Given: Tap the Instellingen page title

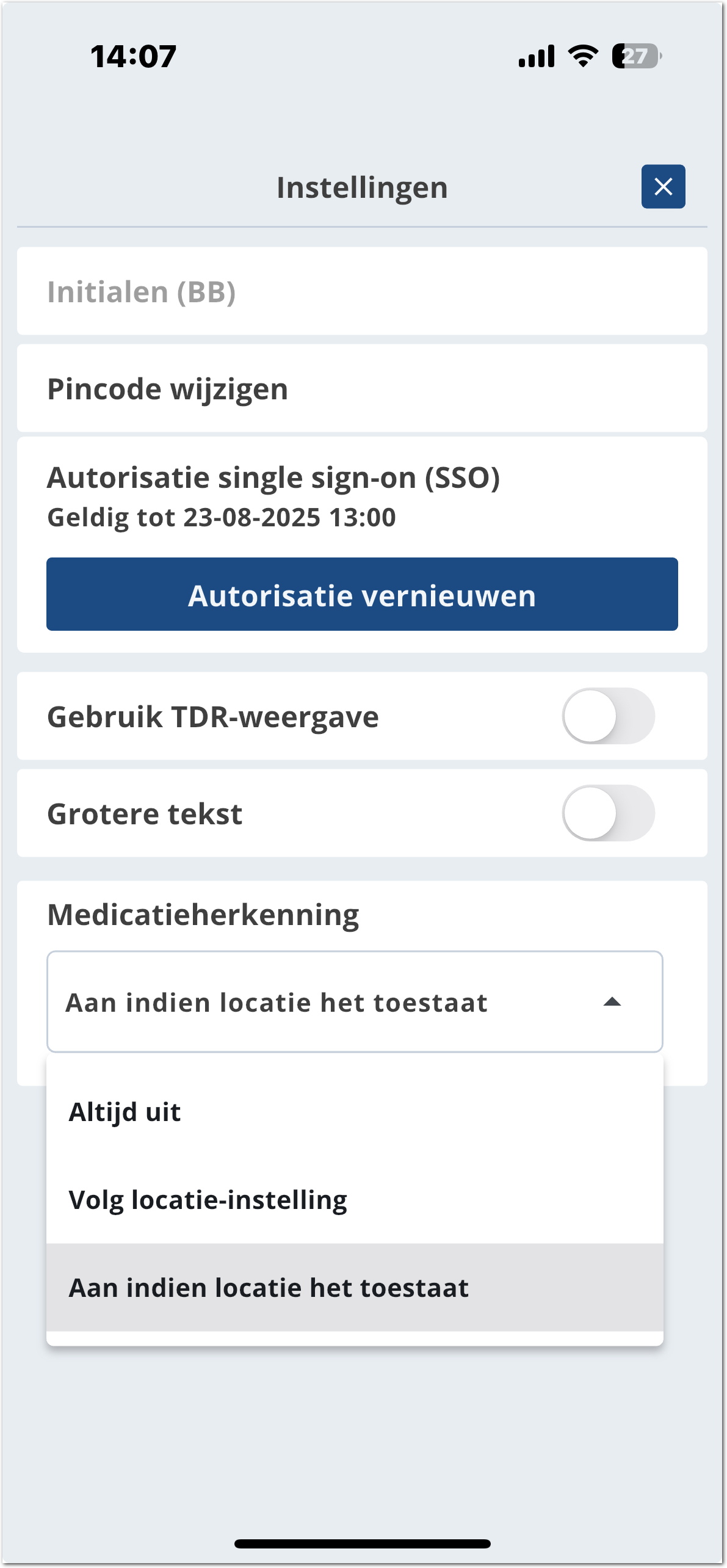Looking at the screenshot, I should point(362,187).
